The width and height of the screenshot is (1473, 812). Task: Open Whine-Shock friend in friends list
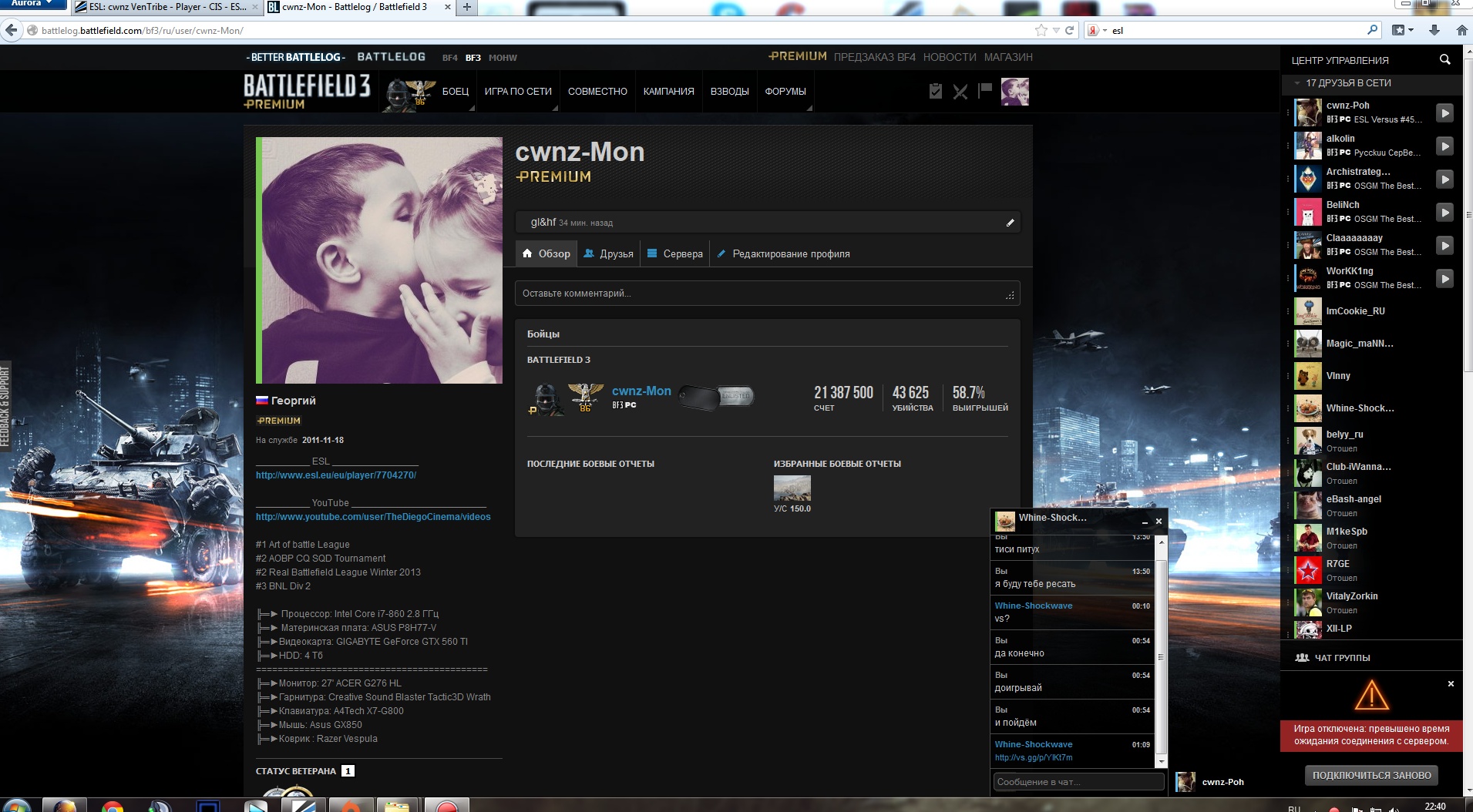pyautogui.click(x=1360, y=408)
